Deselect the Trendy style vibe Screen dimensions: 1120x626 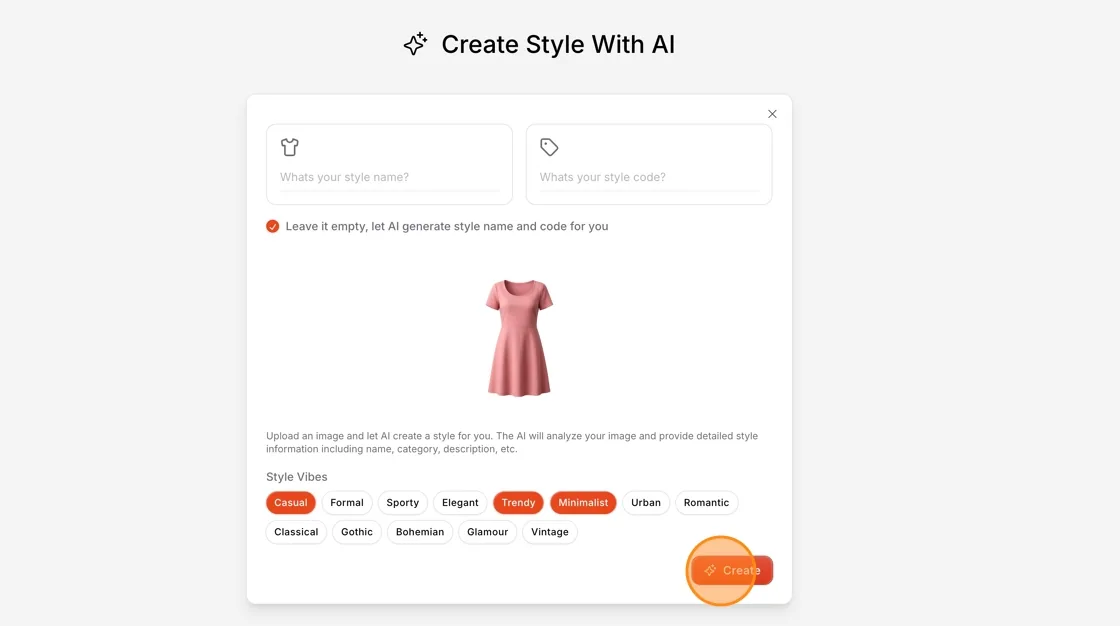(519, 502)
